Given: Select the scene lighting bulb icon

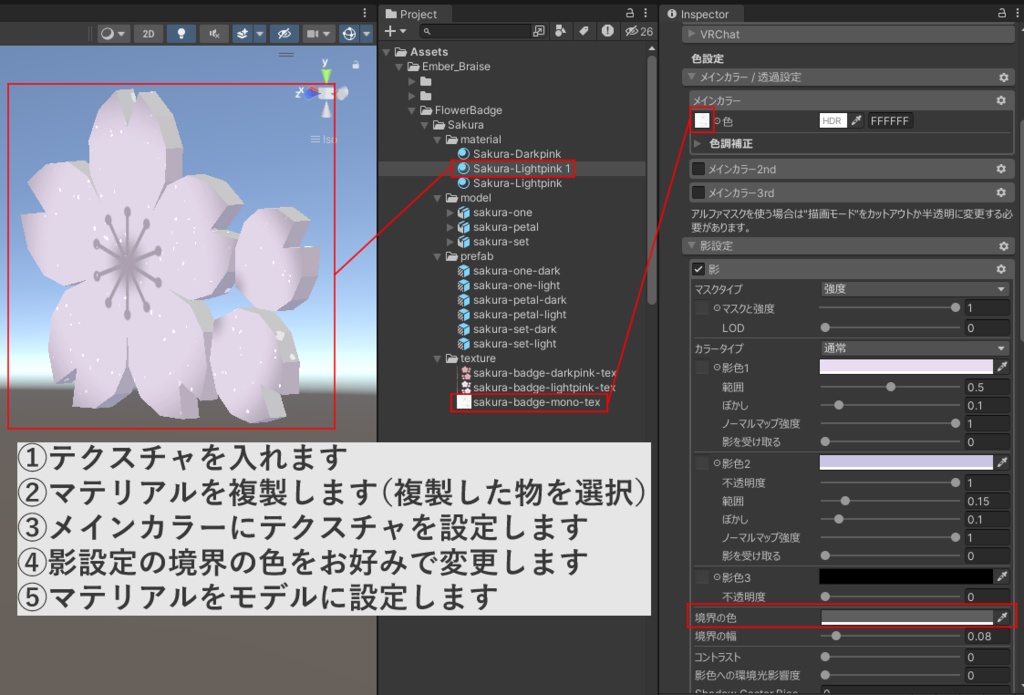Looking at the screenshot, I should pos(180,33).
